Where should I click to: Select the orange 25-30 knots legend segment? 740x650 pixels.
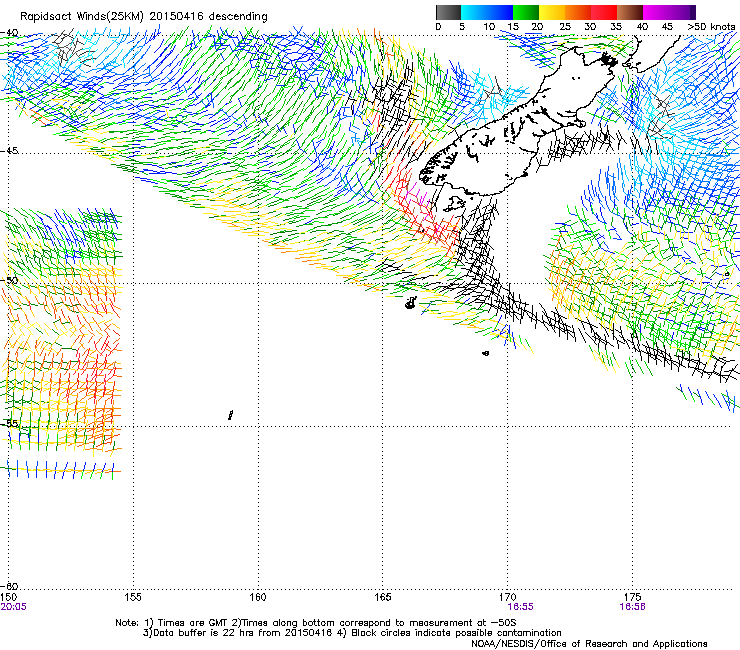(578, 12)
